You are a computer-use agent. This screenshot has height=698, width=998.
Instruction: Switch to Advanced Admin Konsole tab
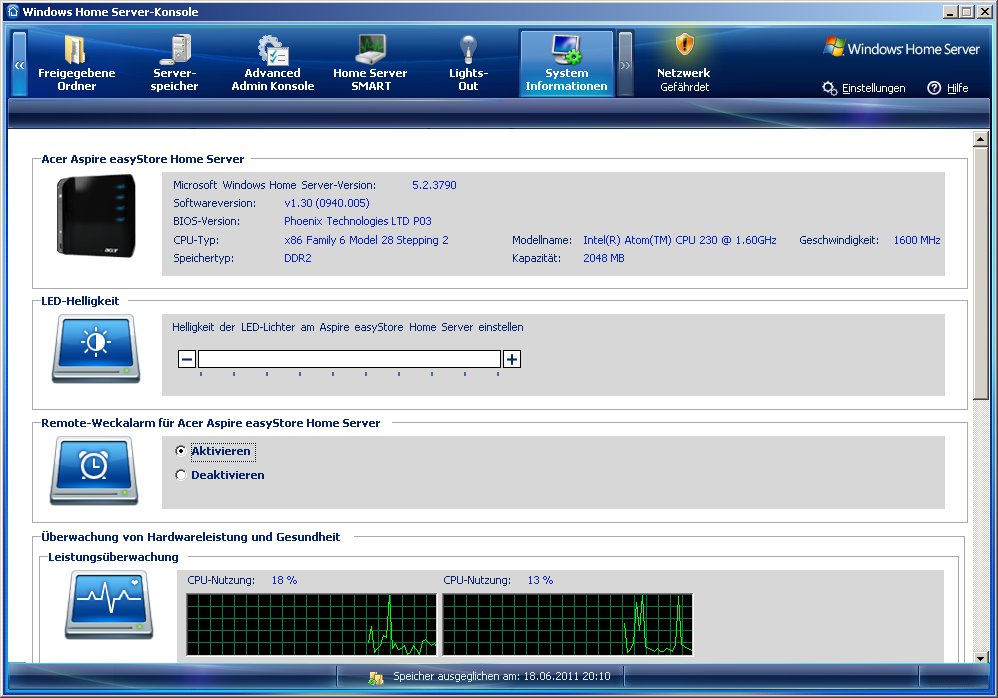272,64
